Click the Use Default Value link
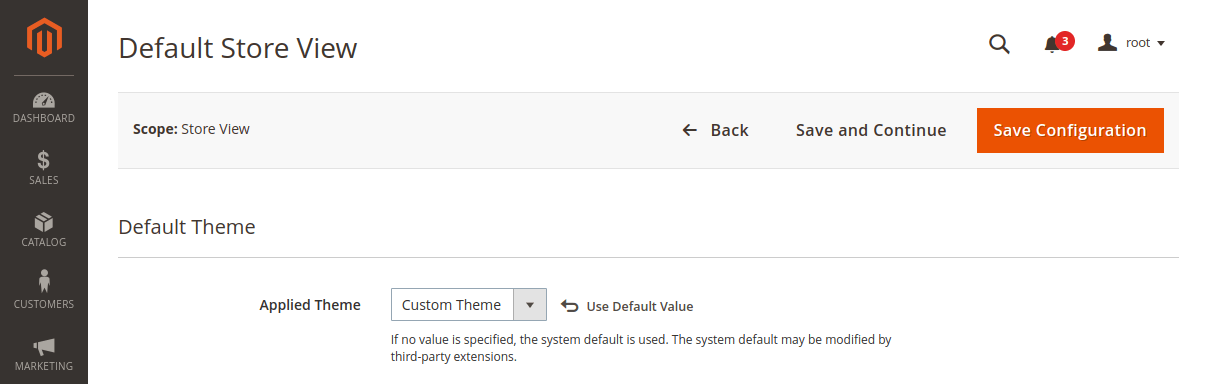Screen dimensions: 1206x384 click(640, 307)
